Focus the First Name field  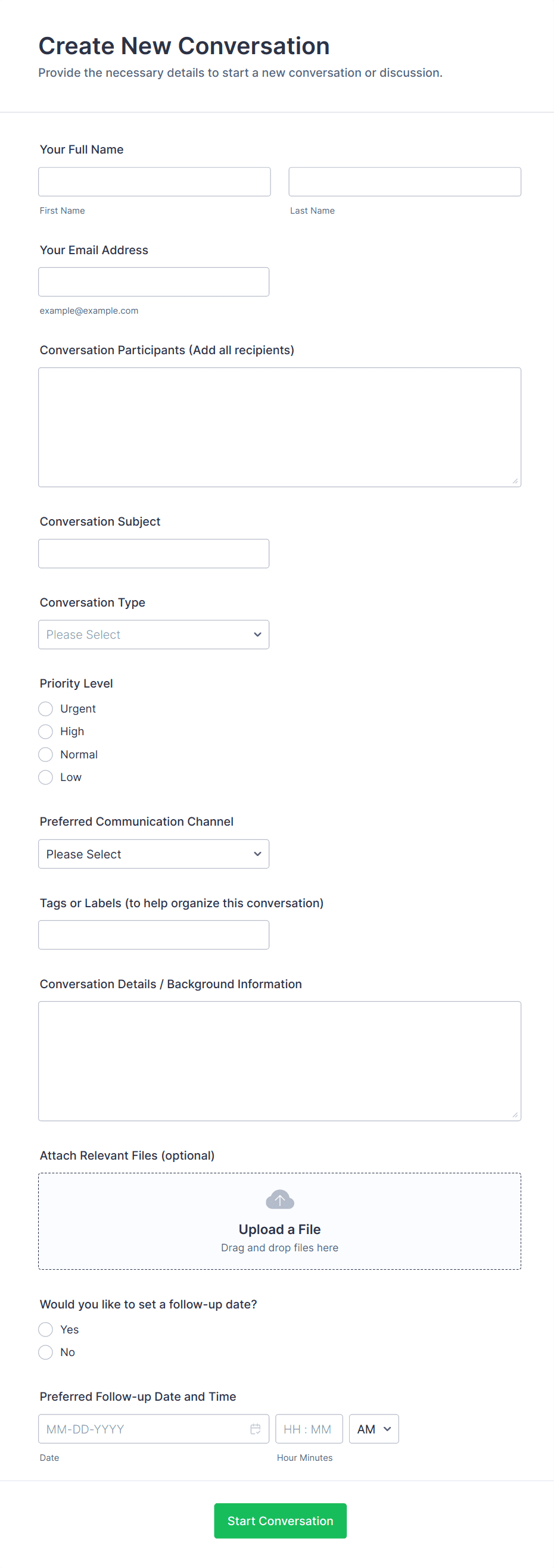154,182
